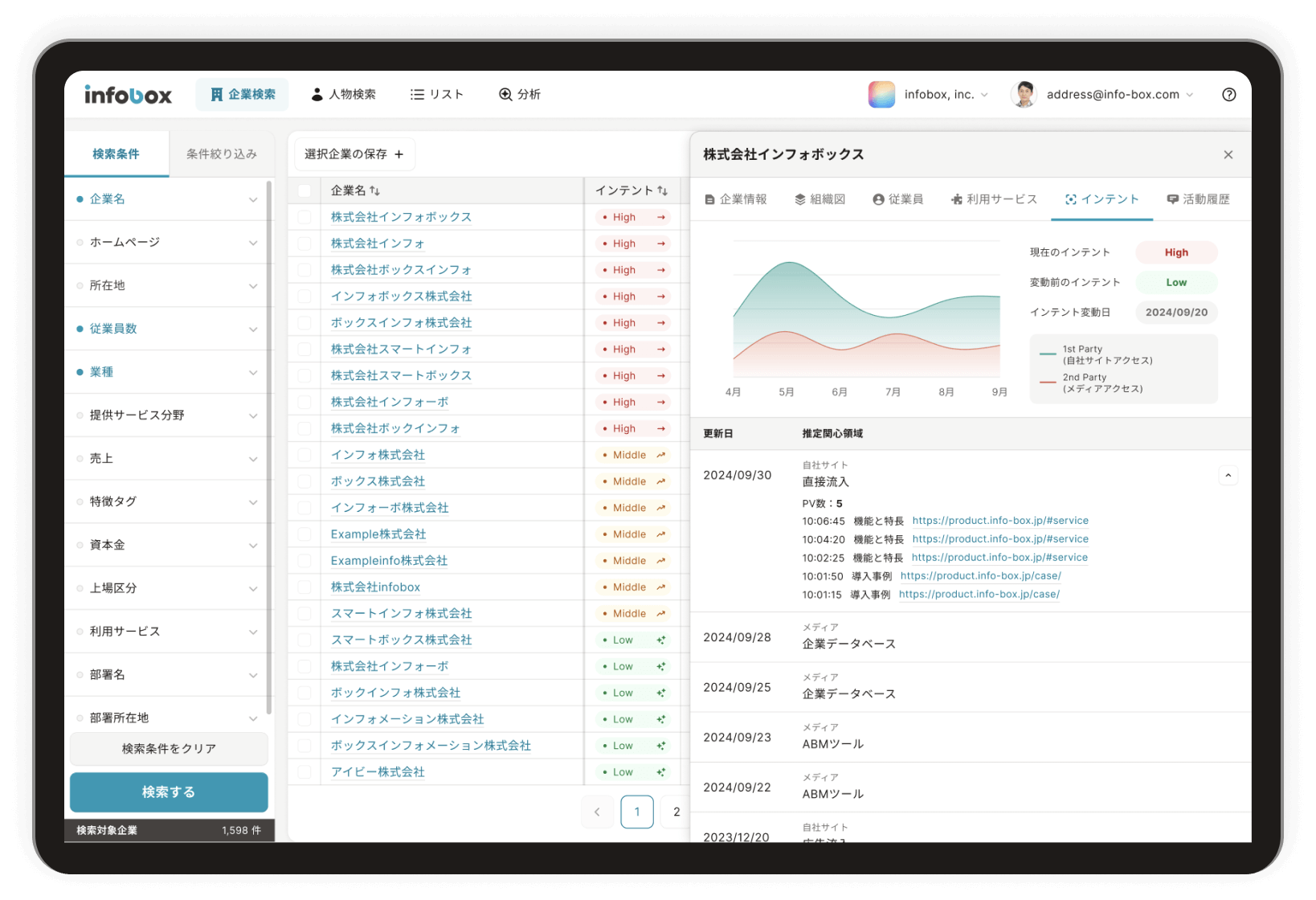Click the previous page arrow in pagination

click(597, 812)
